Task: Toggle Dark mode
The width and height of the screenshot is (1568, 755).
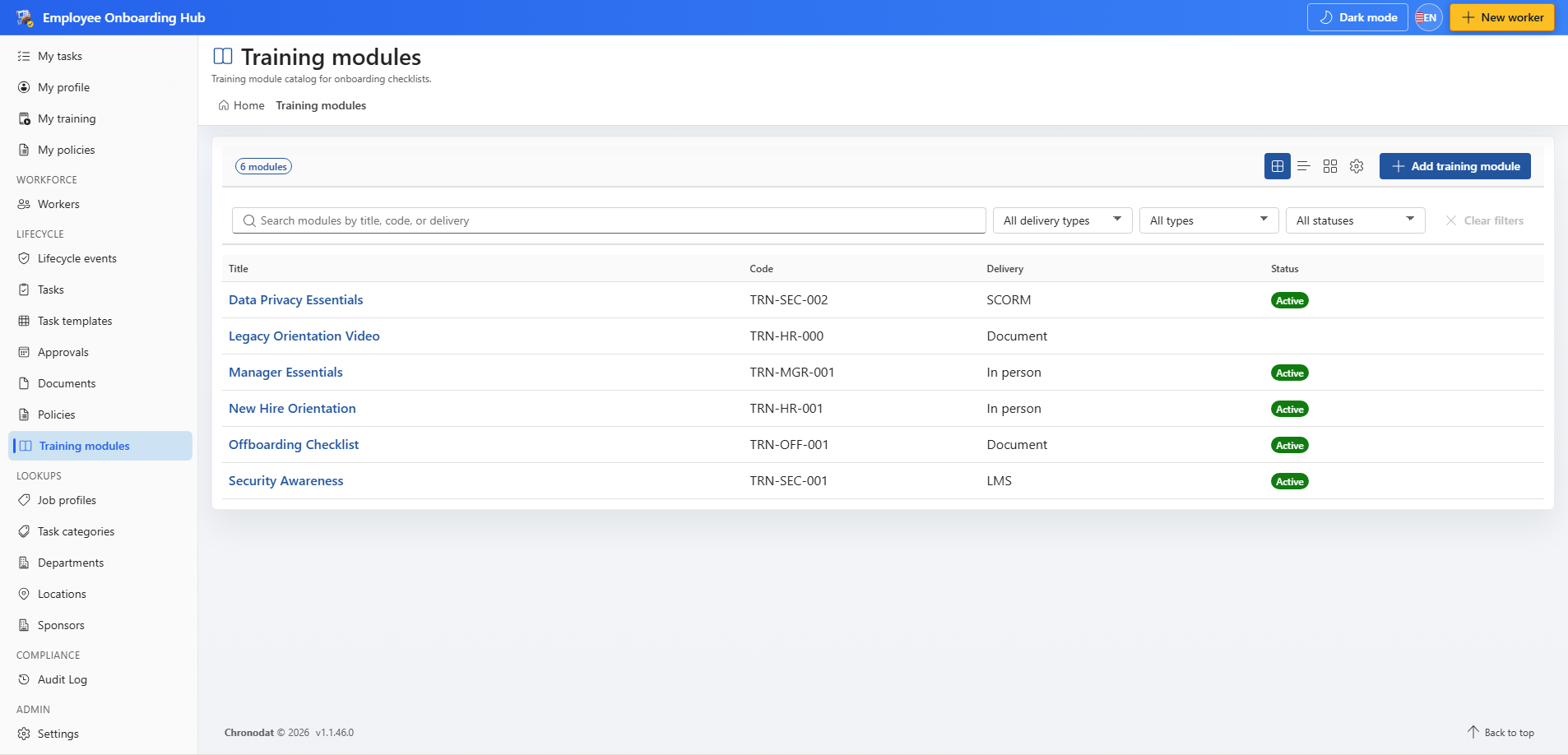Action: coord(1357,17)
